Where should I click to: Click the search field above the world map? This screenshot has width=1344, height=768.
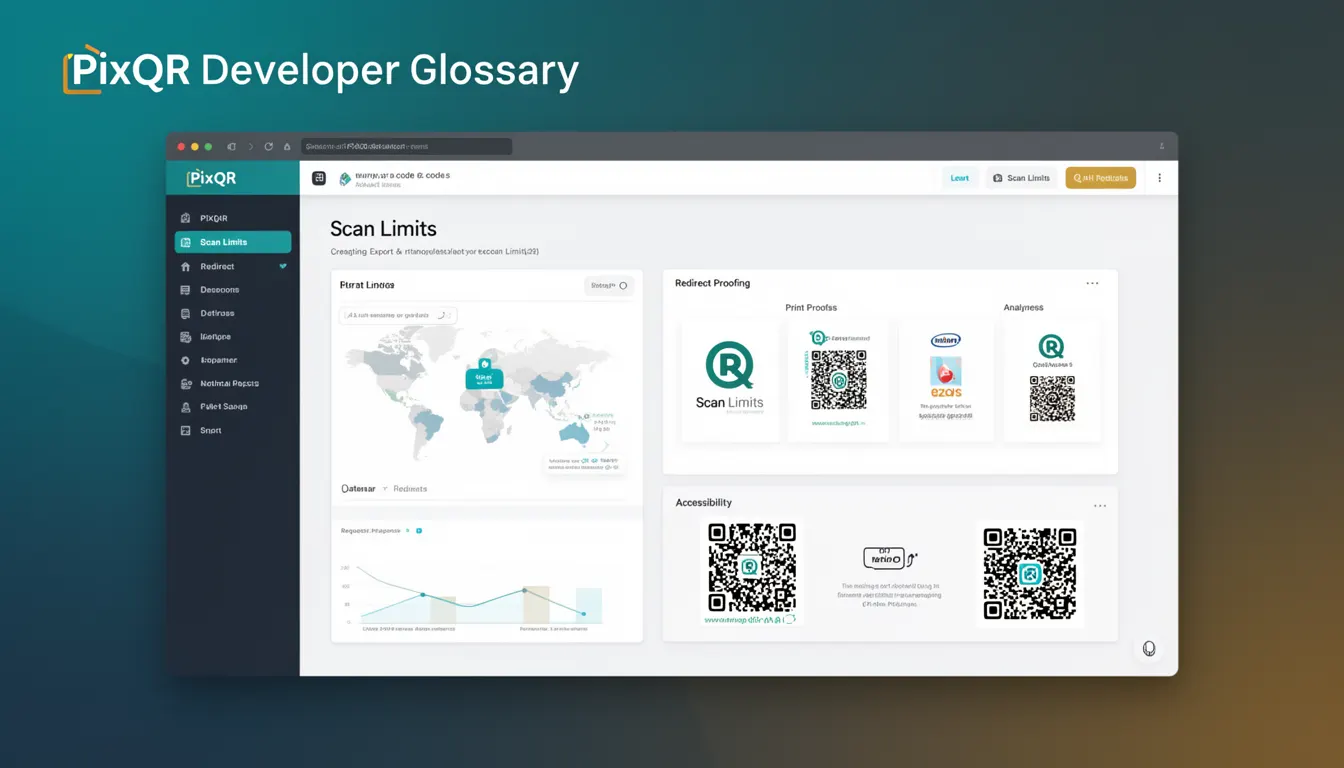[x=398, y=315]
